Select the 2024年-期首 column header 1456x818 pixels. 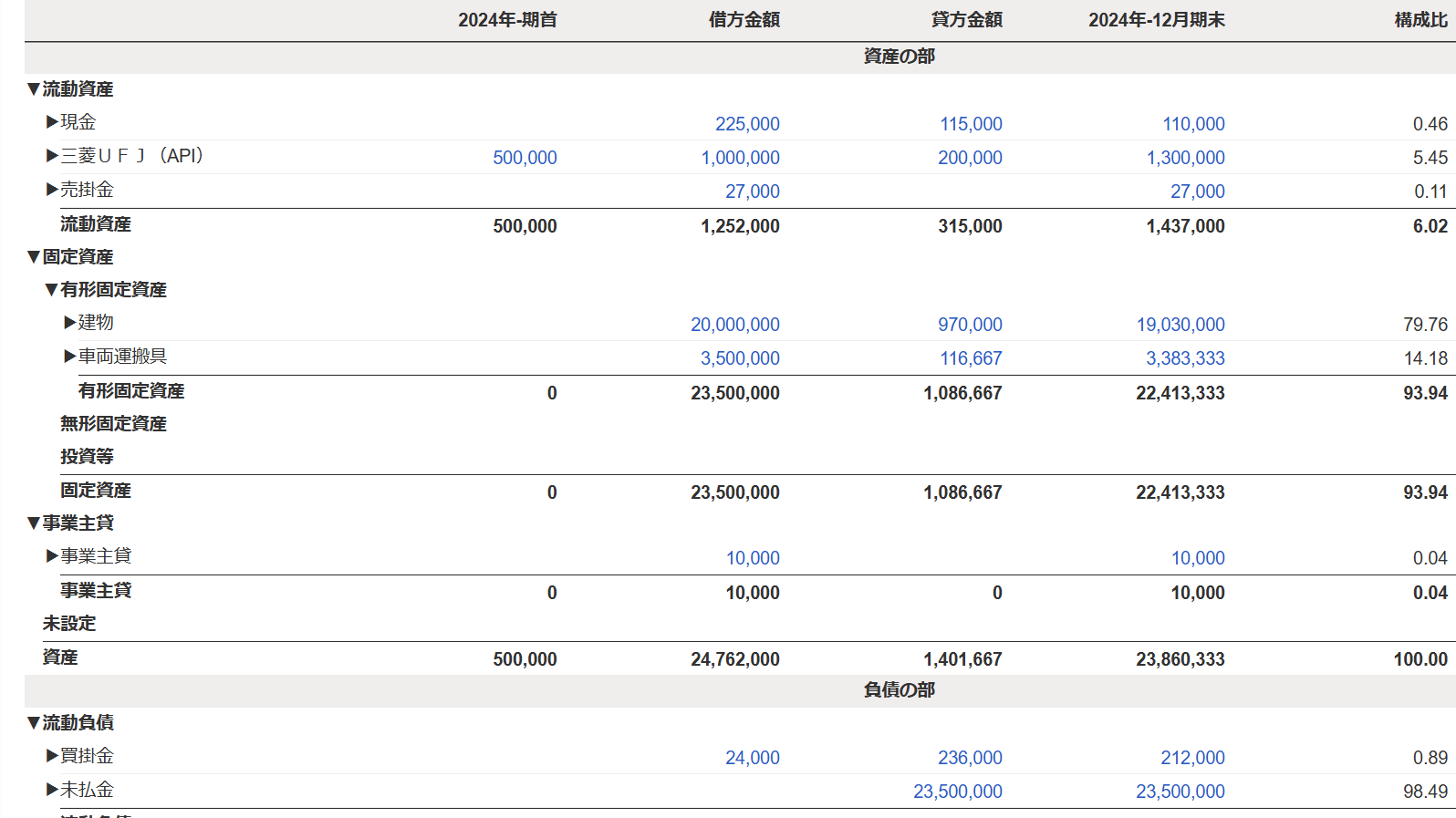[x=507, y=20]
